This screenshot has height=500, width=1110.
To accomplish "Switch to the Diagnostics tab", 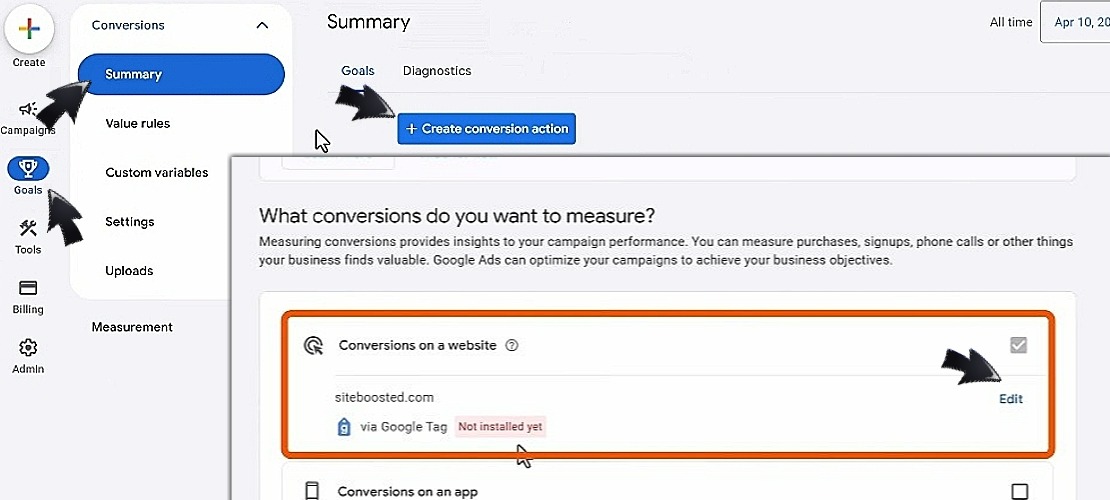I will tap(437, 71).
